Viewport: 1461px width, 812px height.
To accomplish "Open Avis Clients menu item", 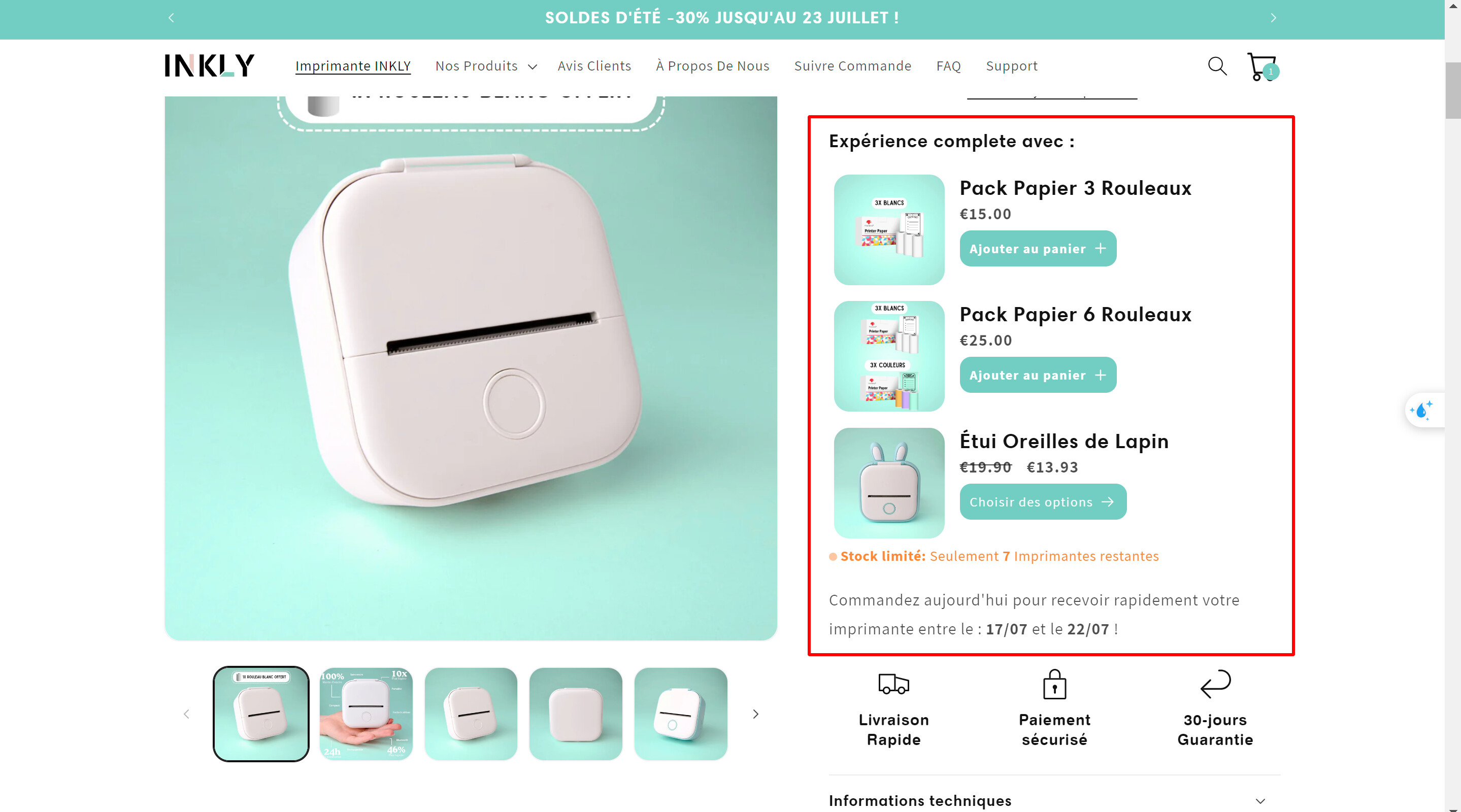I will pos(594,66).
